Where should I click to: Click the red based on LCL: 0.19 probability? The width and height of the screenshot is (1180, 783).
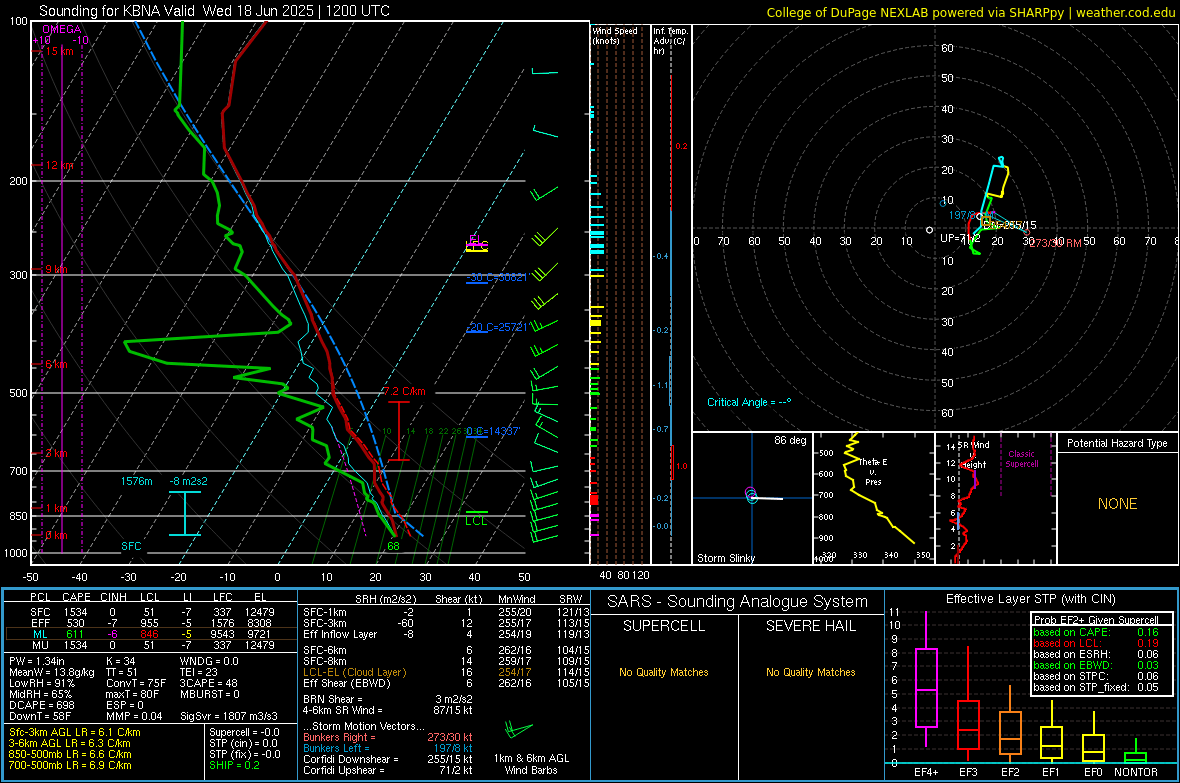tap(1096, 643)
